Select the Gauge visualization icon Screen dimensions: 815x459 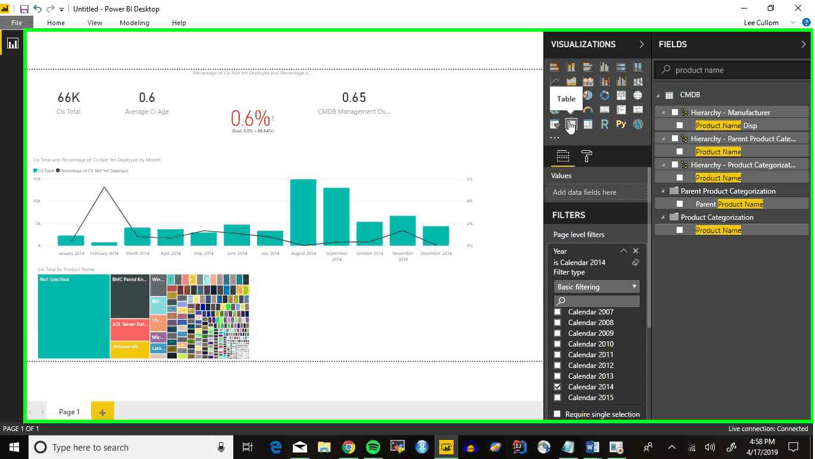[588, 110]
